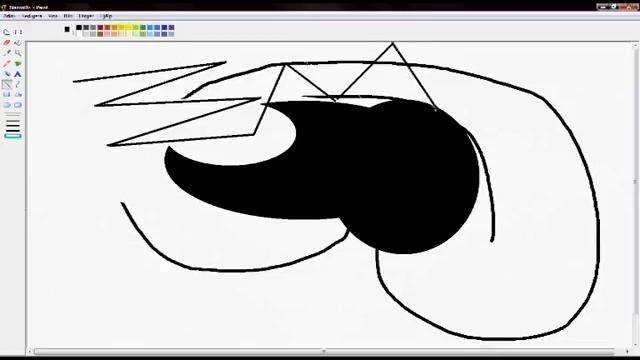Viewport: 640px width, 360px height.
Task: Select the rectangular Select tool
Action: tap(18, 32)
